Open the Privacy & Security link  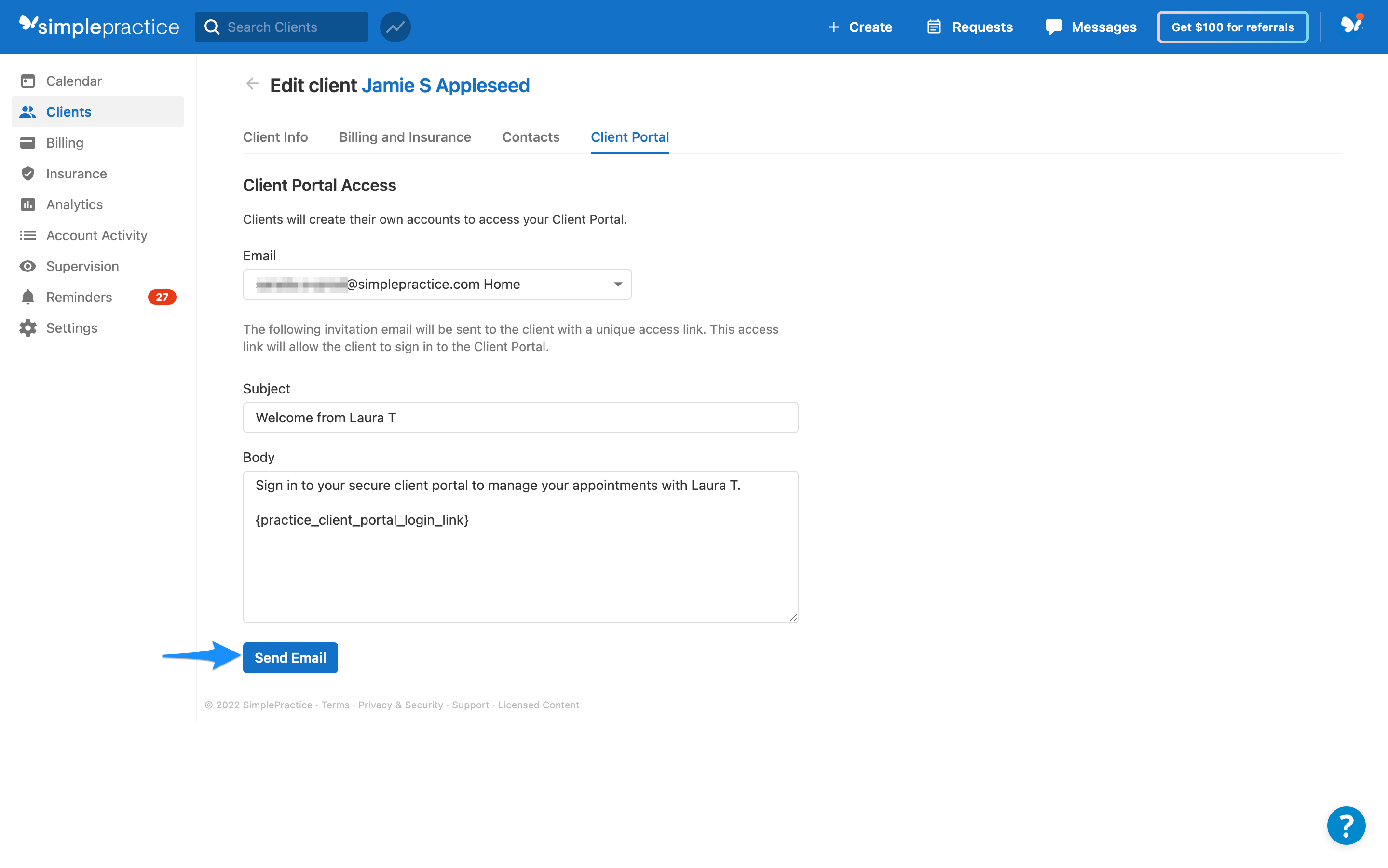pyautogui.click(x=400, y=705)
